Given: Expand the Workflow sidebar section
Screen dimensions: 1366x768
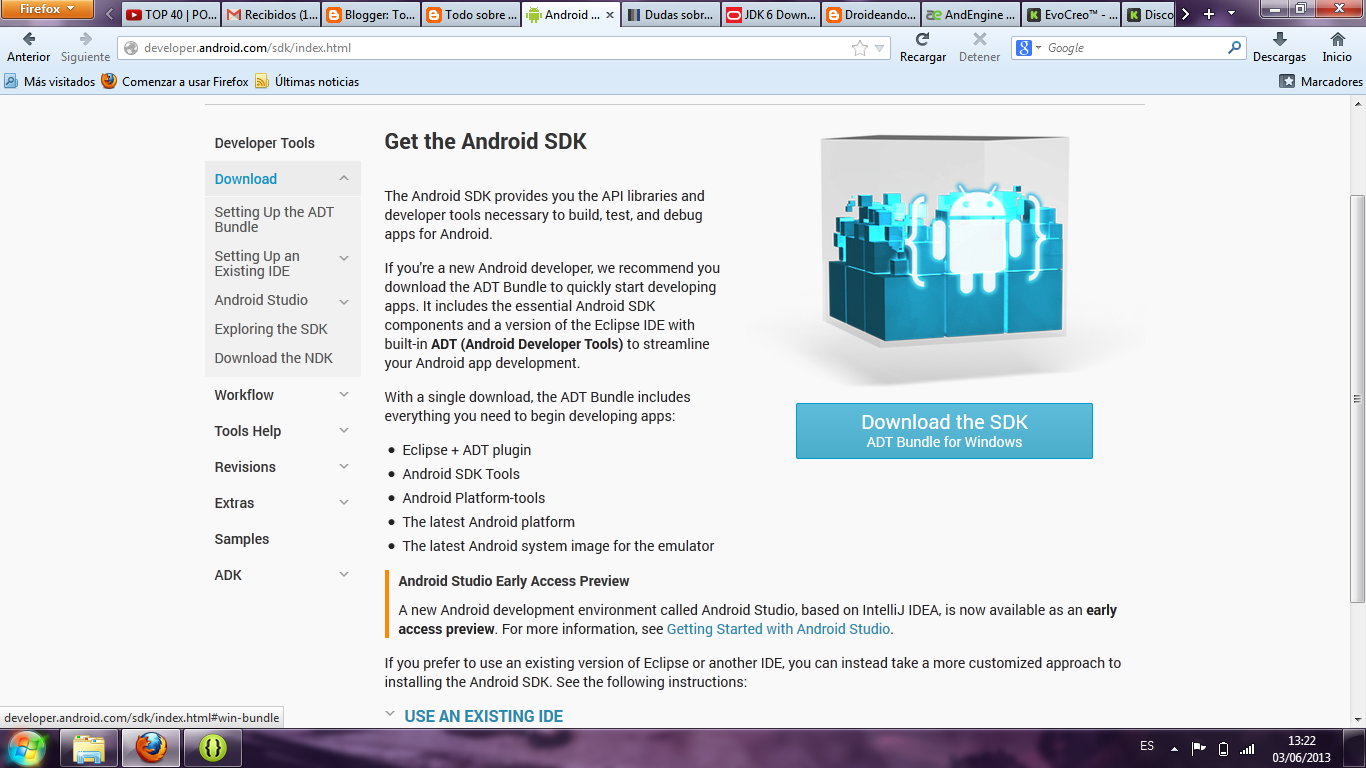Looking at the screenshot, I should [x=344, y=395].
